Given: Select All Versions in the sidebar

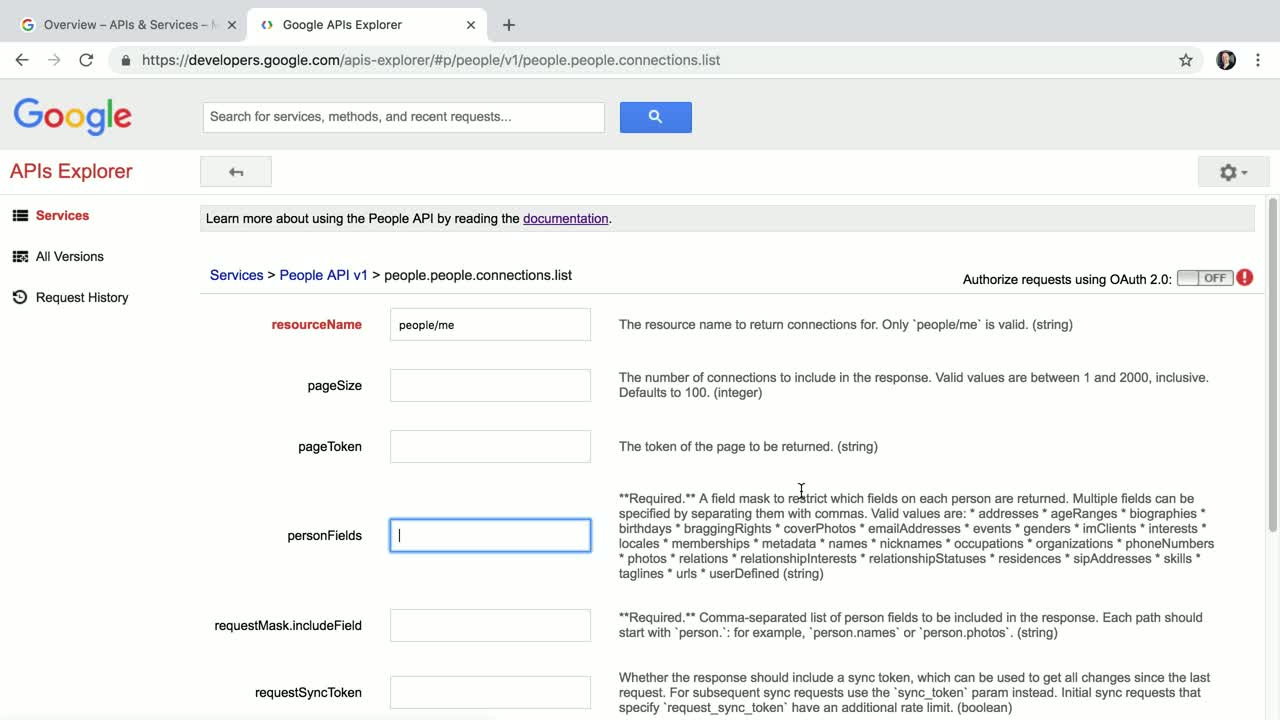Looking at the screenshot, I should coord(69,257).
